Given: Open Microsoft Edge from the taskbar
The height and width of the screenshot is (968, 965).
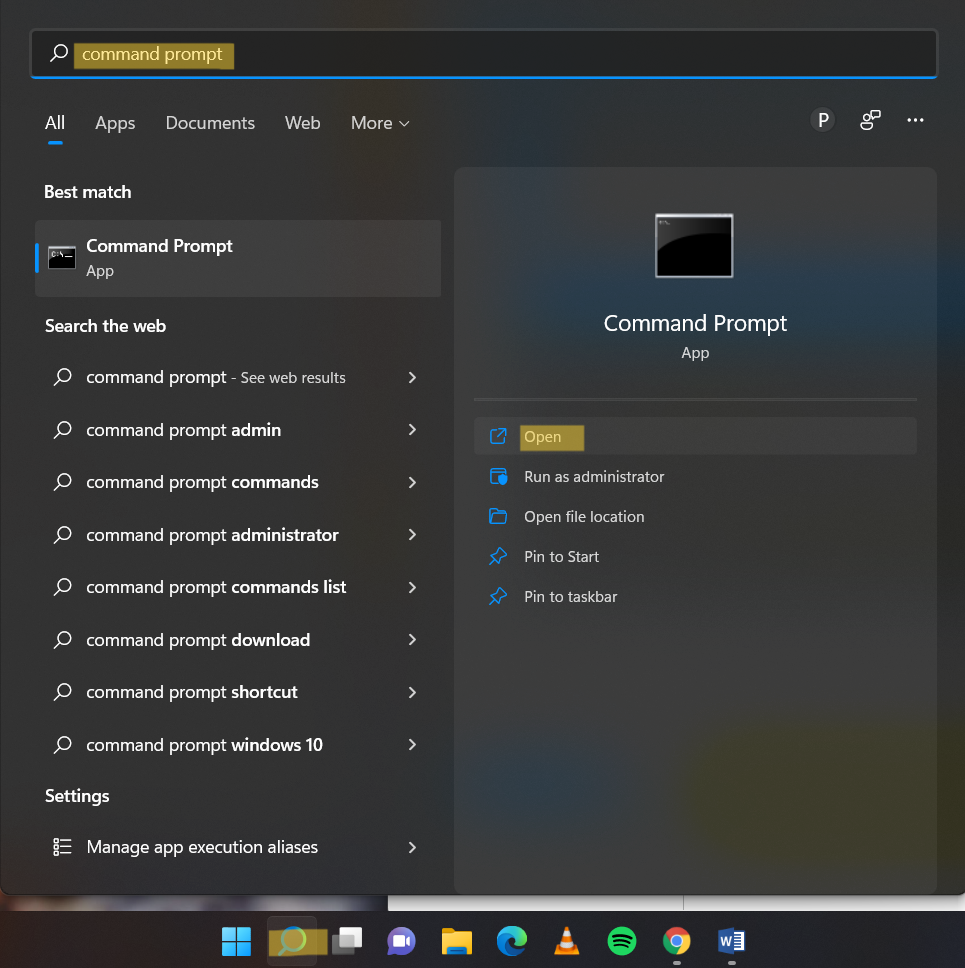Looking at the screenshot, I should click(512, 941).
